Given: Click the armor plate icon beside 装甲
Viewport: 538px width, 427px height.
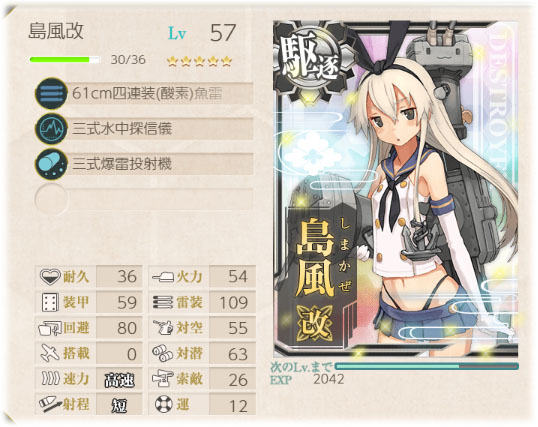Looking at the screenshot, I should point(50,302).
